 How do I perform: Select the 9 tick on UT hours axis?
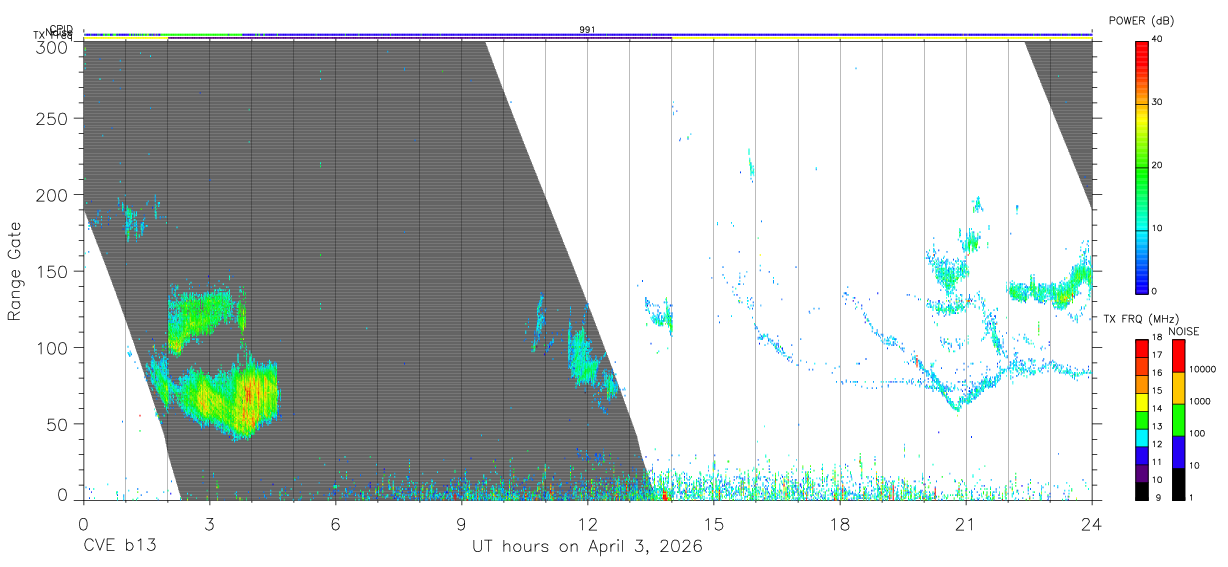(461, 524)
